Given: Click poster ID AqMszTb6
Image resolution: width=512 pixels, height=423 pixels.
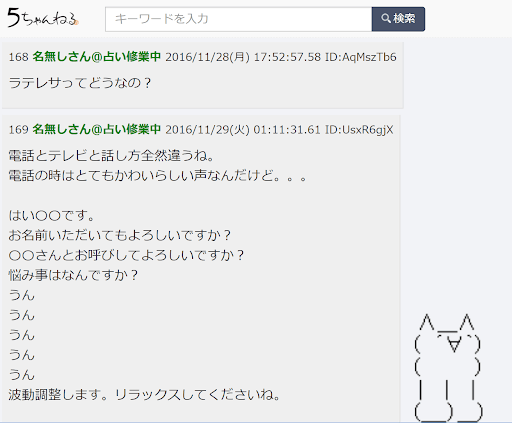Looking at the screenshot, I should coord(361,57).
